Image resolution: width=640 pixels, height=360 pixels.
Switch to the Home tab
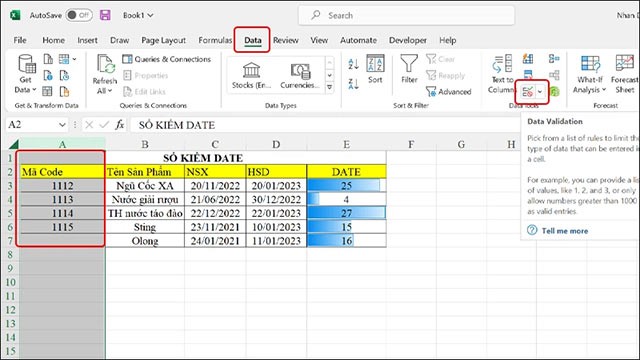click(x=53, y=40)
